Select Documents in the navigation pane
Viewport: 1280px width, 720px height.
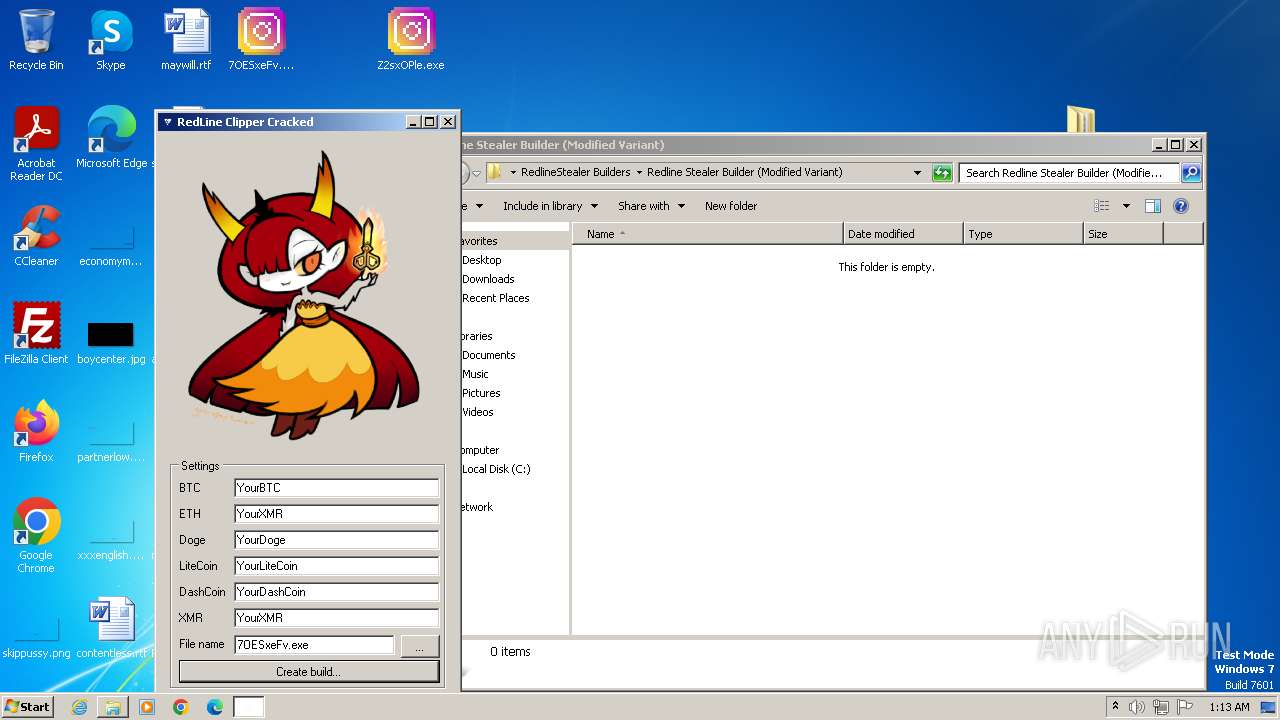[x=489, y=355]
